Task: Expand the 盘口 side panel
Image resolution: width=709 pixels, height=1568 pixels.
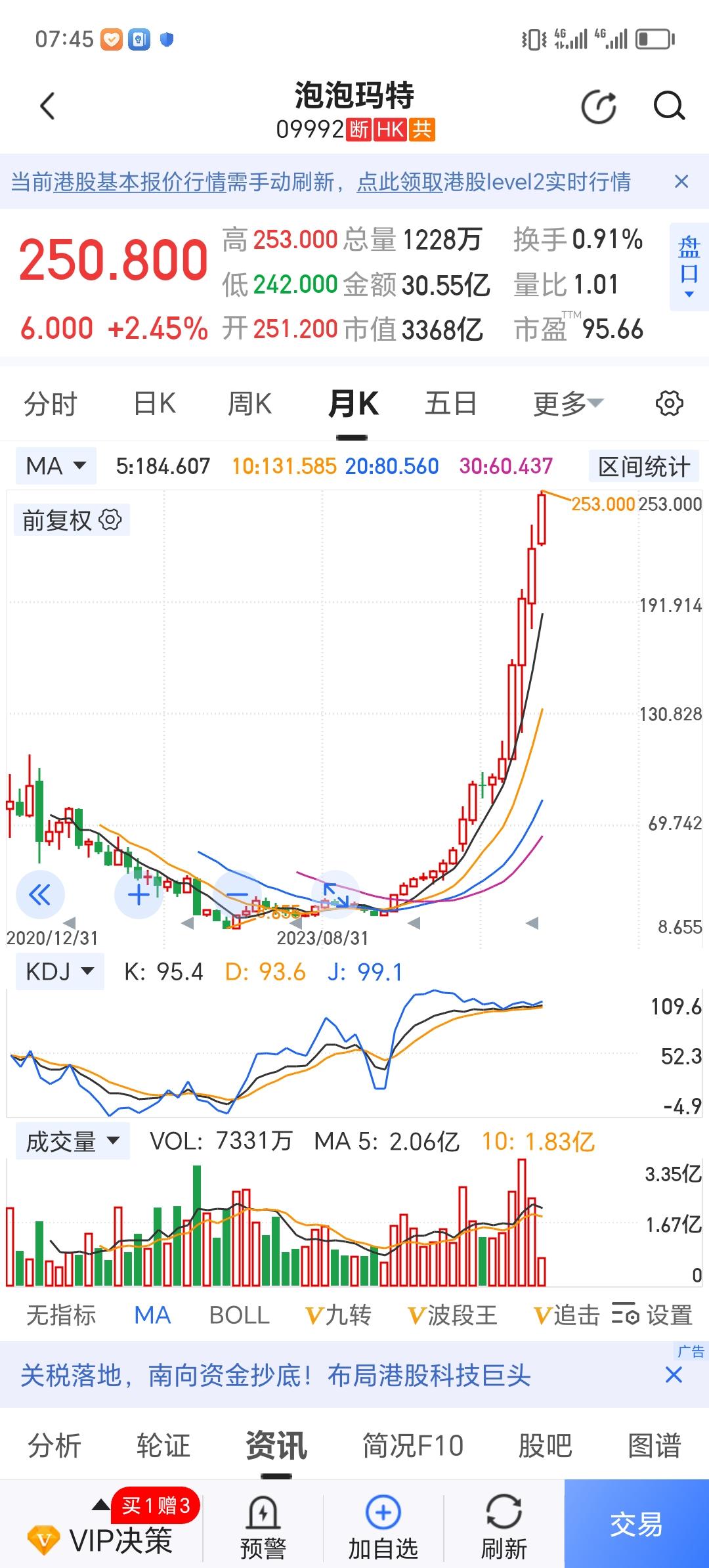Action: [x=689, y=267]
